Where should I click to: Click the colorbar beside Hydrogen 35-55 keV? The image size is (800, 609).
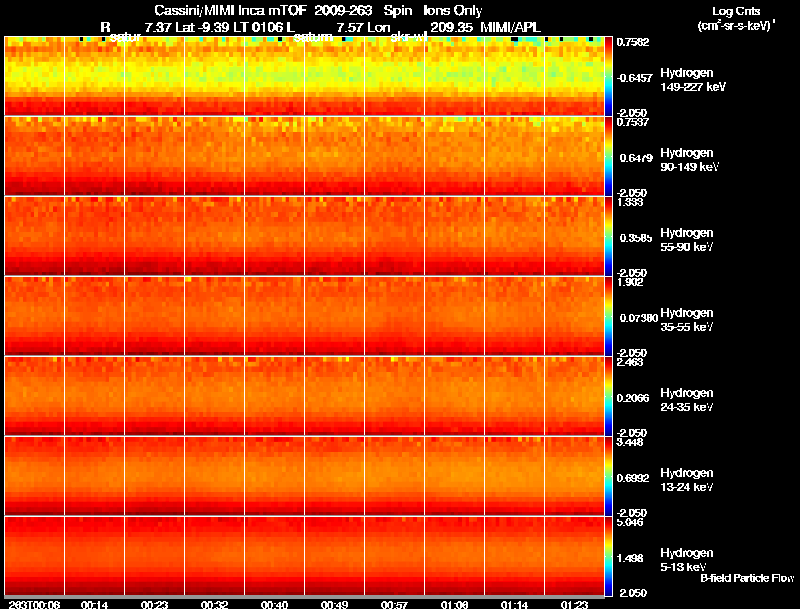(x=608, y=316)
